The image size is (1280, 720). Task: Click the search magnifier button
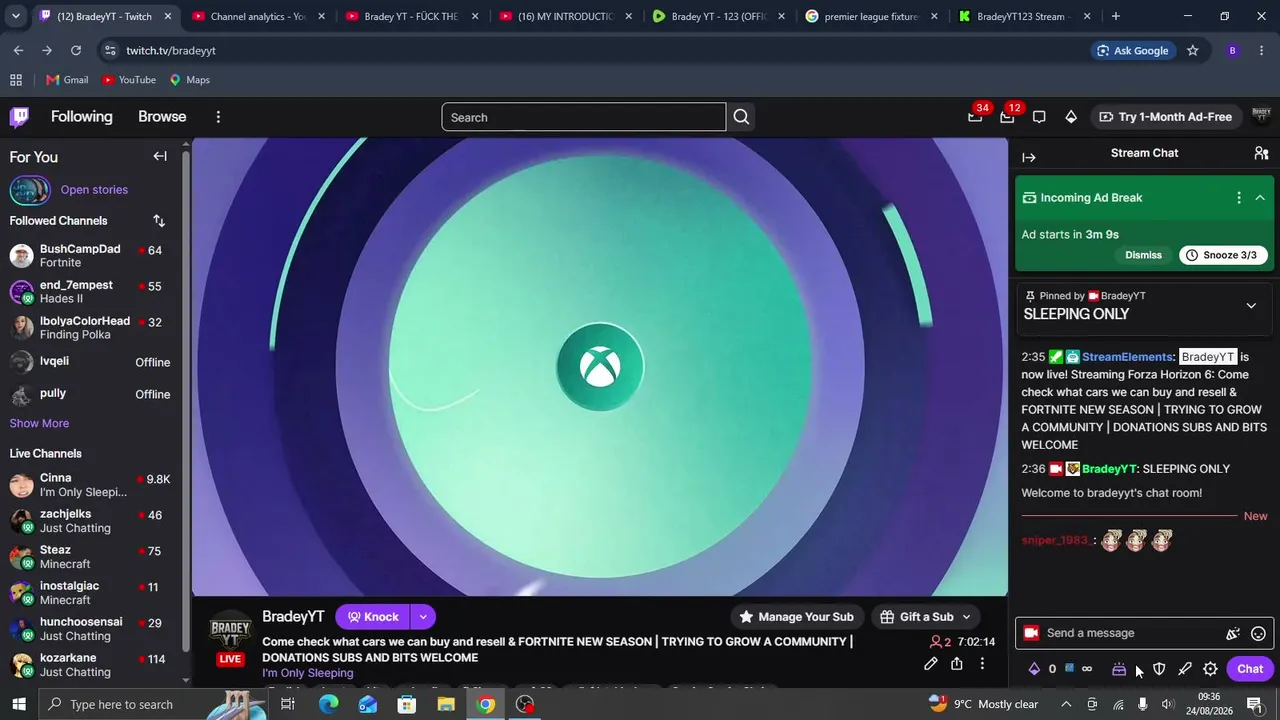[741, 117]
